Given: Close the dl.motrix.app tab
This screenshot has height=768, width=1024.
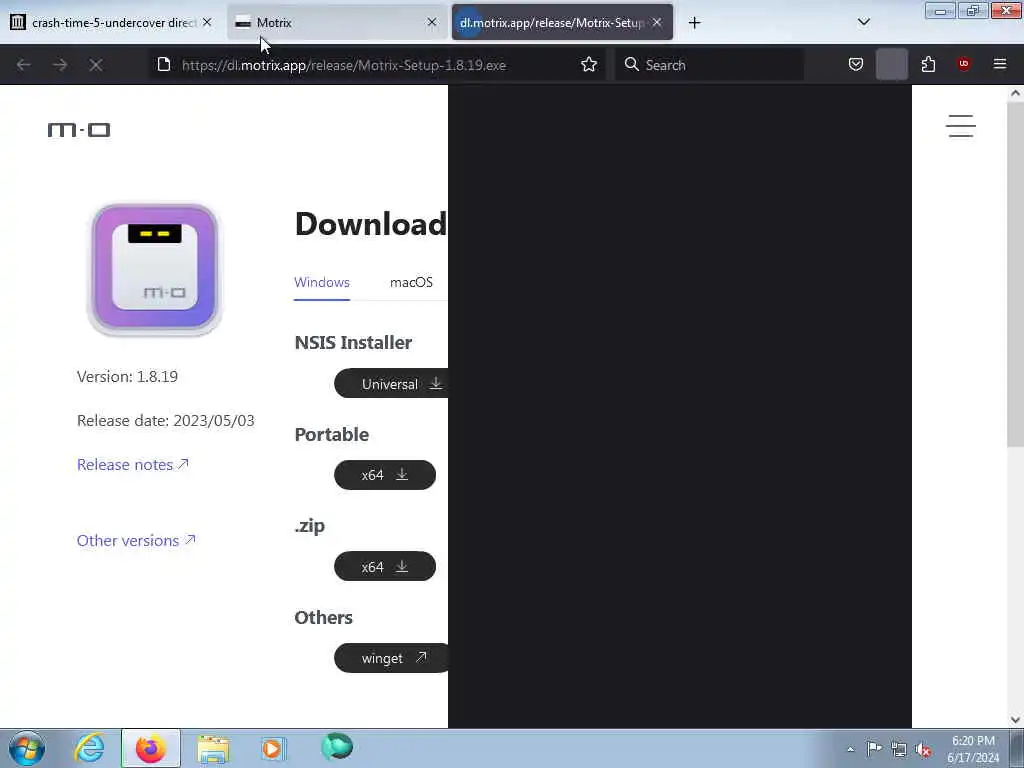Looking at the screenshot, I should (657, 22).
